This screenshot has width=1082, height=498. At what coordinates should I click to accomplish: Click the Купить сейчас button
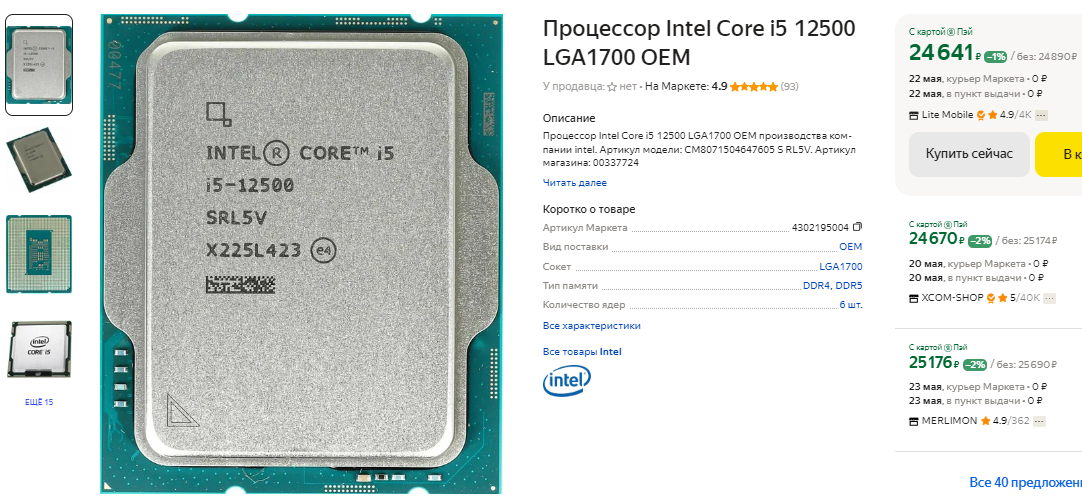tap(969, 154)
